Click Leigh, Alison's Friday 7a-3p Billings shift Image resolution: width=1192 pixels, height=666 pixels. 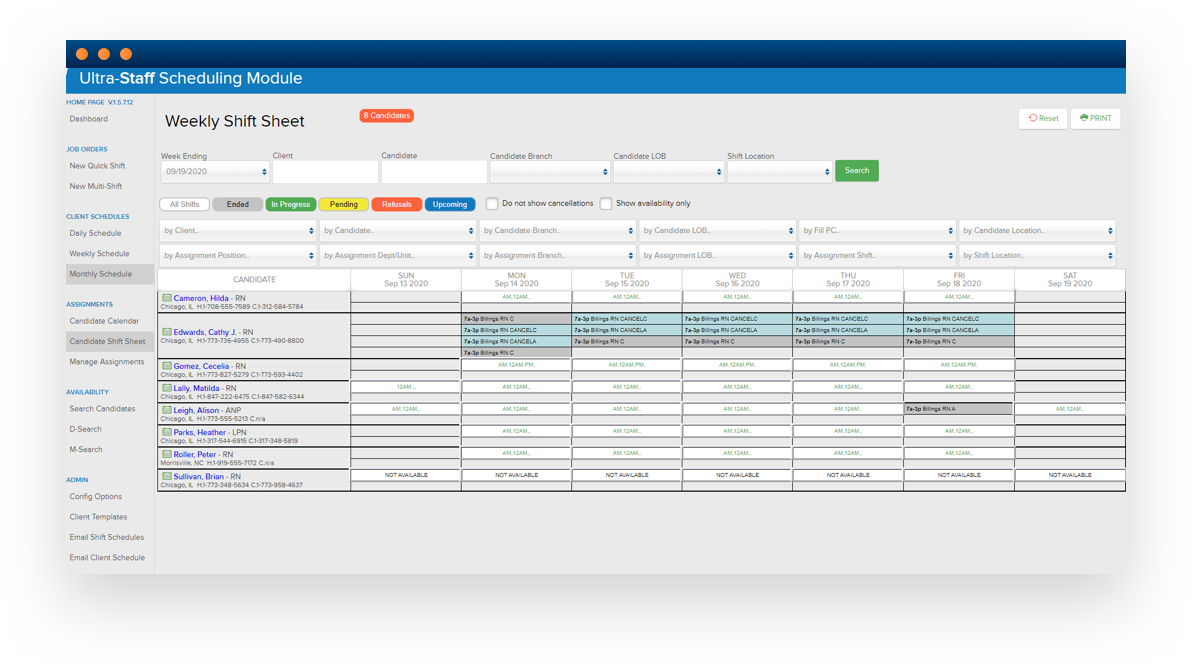959,409
